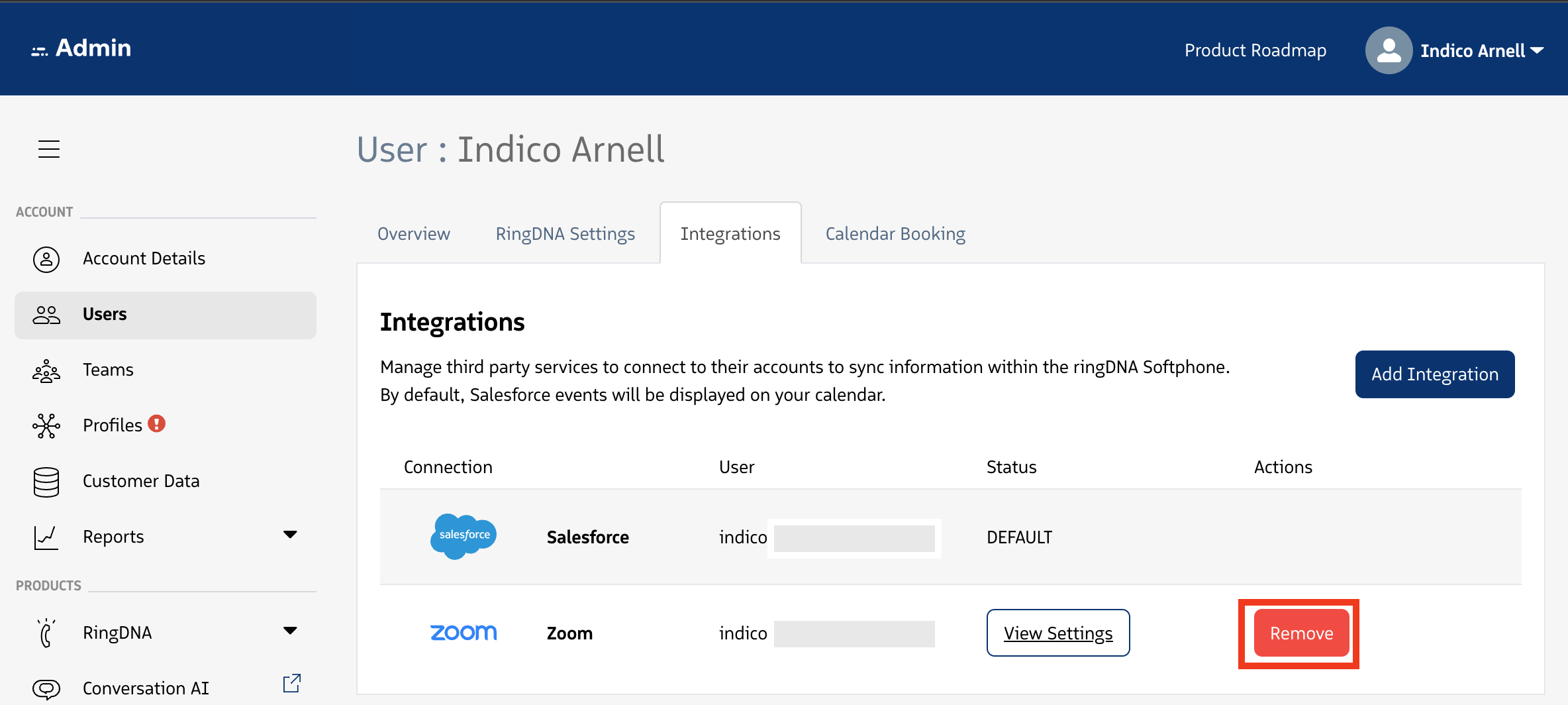Go to the Product Roadmap link
Image resolution: width=1568 pixels, height=705 pixels.
click(1255, 50)
